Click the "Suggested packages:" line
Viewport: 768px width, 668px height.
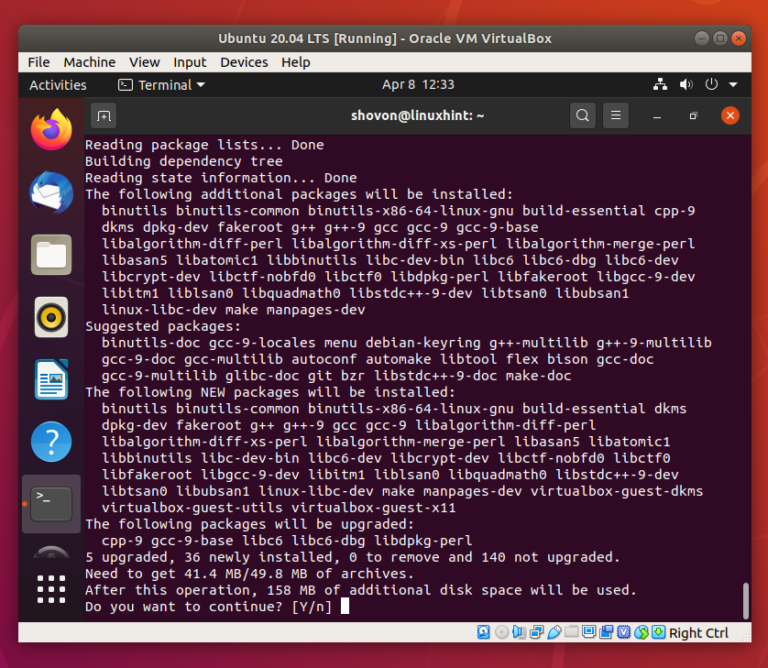point(163,326)
